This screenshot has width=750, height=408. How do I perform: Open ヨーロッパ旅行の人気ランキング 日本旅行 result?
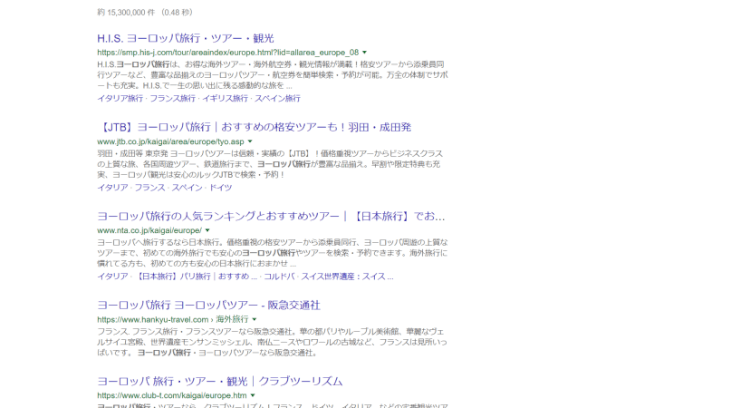tap(271, 216)
